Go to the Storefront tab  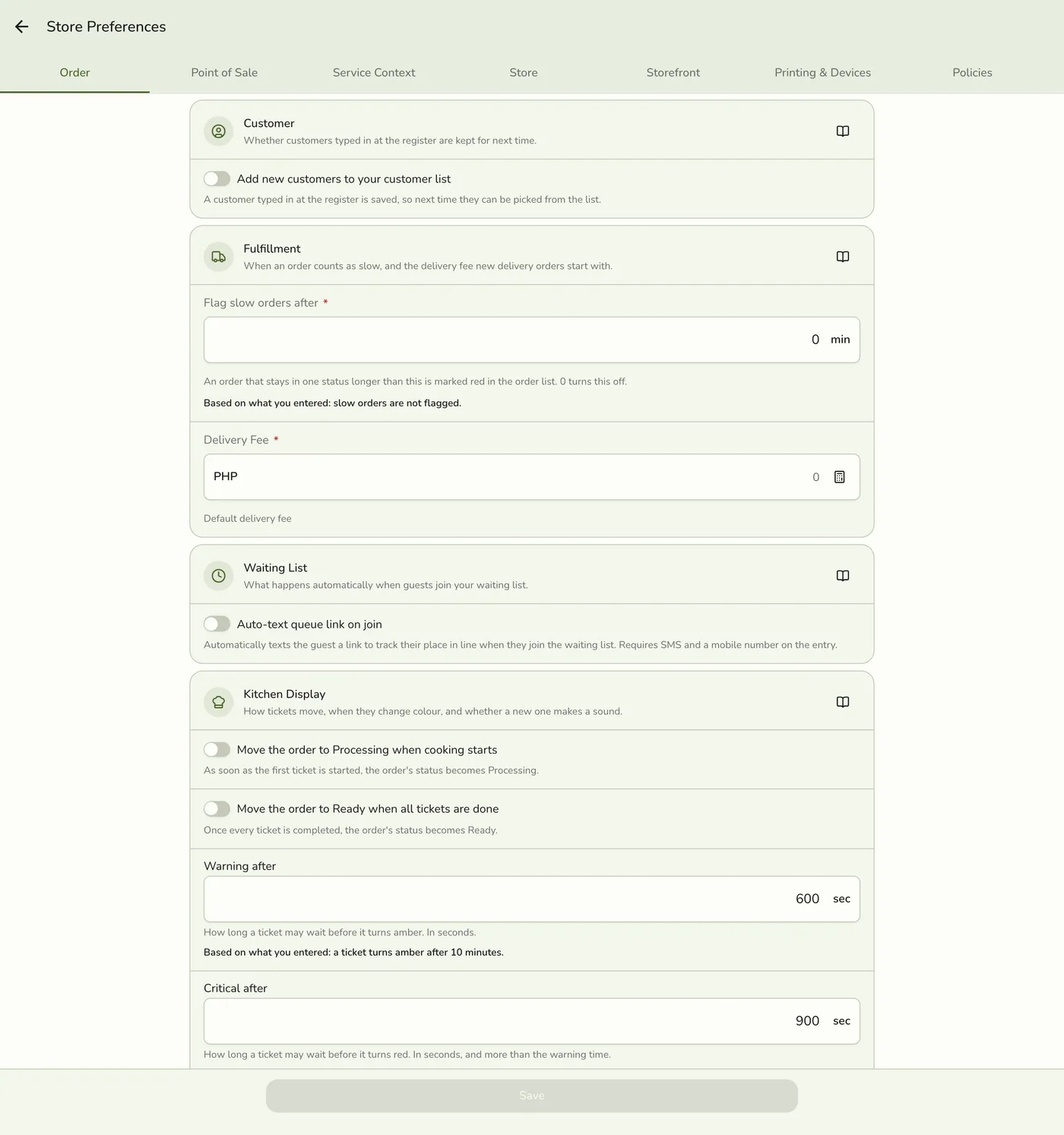click(x=673, y=73)
